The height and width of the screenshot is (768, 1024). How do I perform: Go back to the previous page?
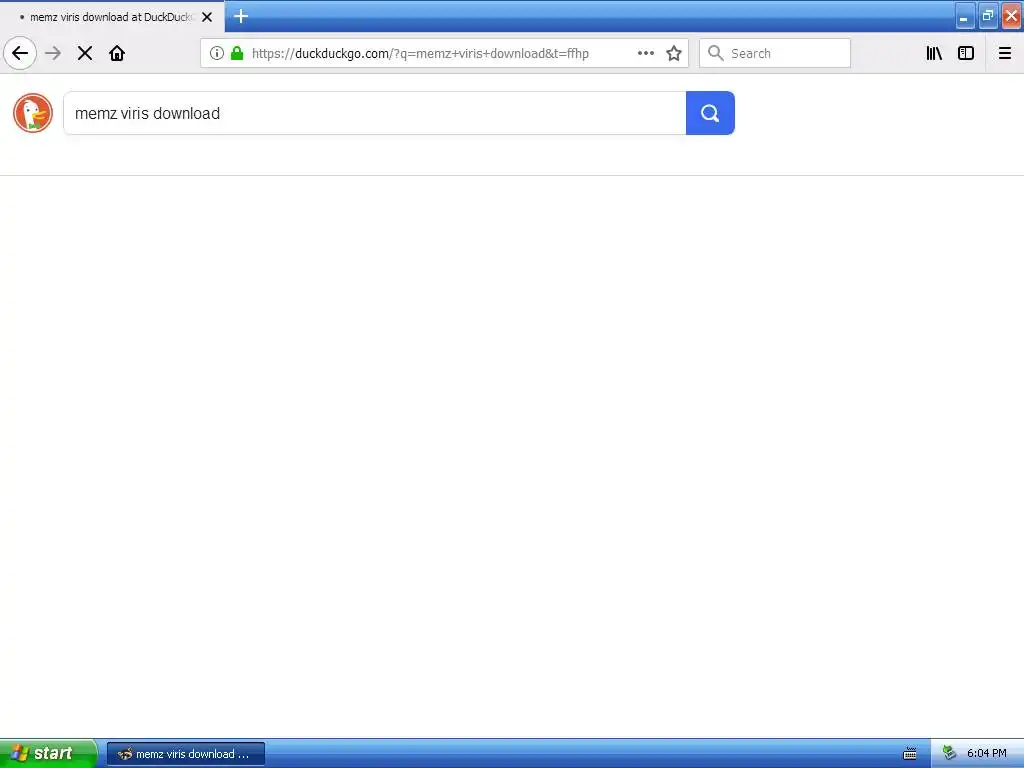(20, 54)
